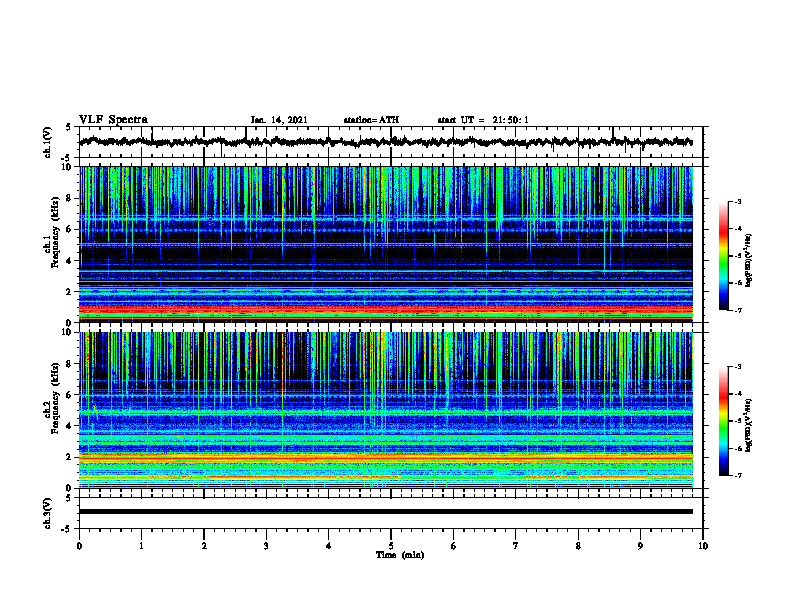
Task: Click the ch.1 frequency tick label "8"
Action: [x=70, y=198]
